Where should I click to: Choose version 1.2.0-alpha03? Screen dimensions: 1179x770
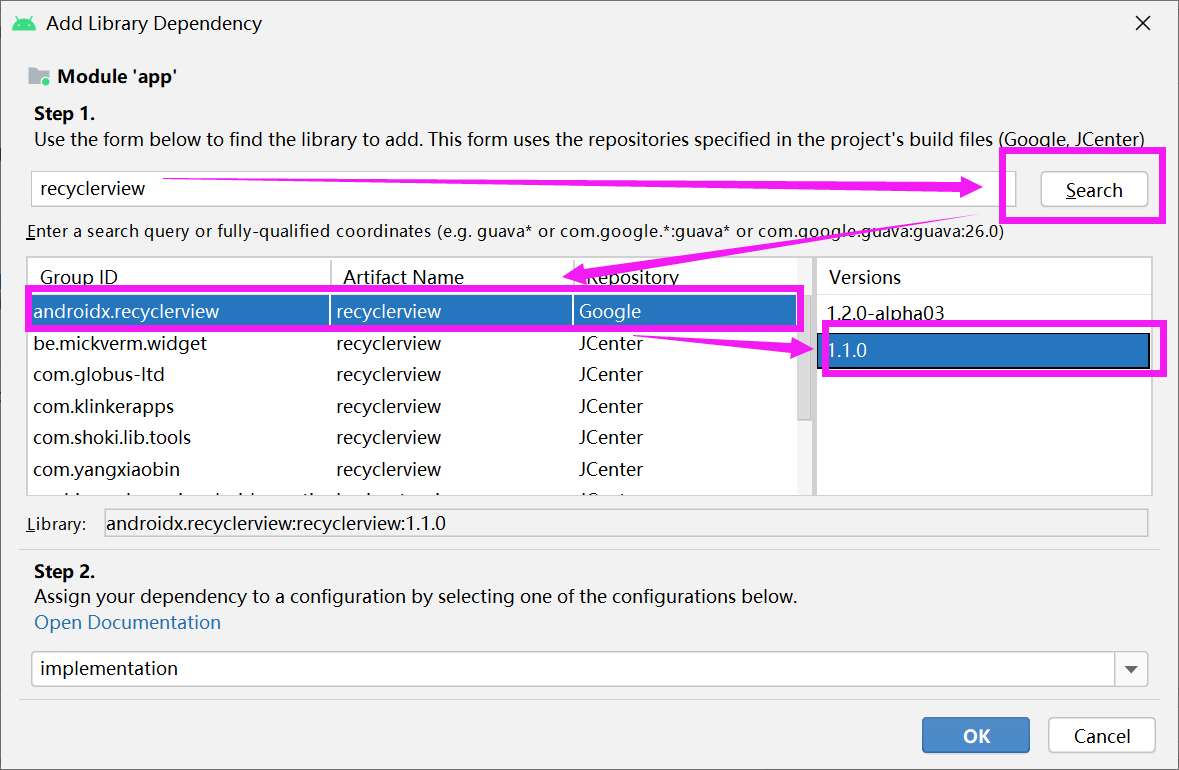pos(984,313)
